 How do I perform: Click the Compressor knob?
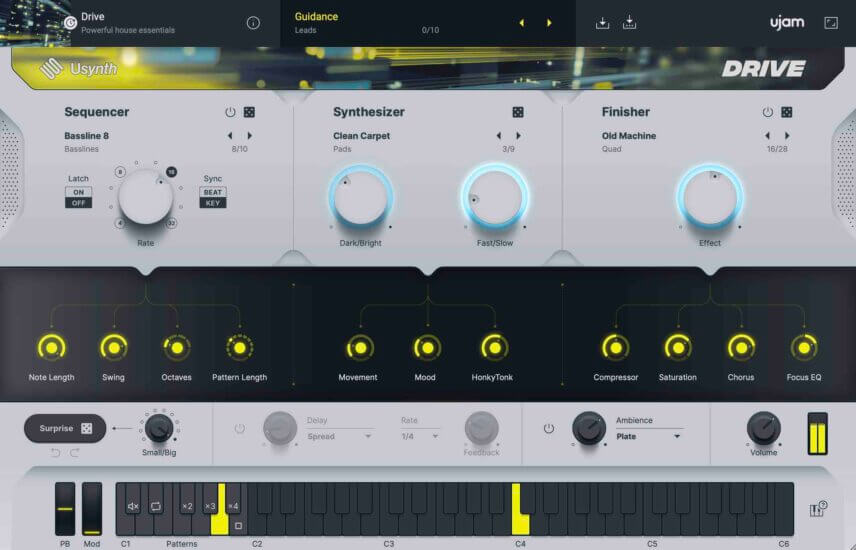tap(616, 347)
